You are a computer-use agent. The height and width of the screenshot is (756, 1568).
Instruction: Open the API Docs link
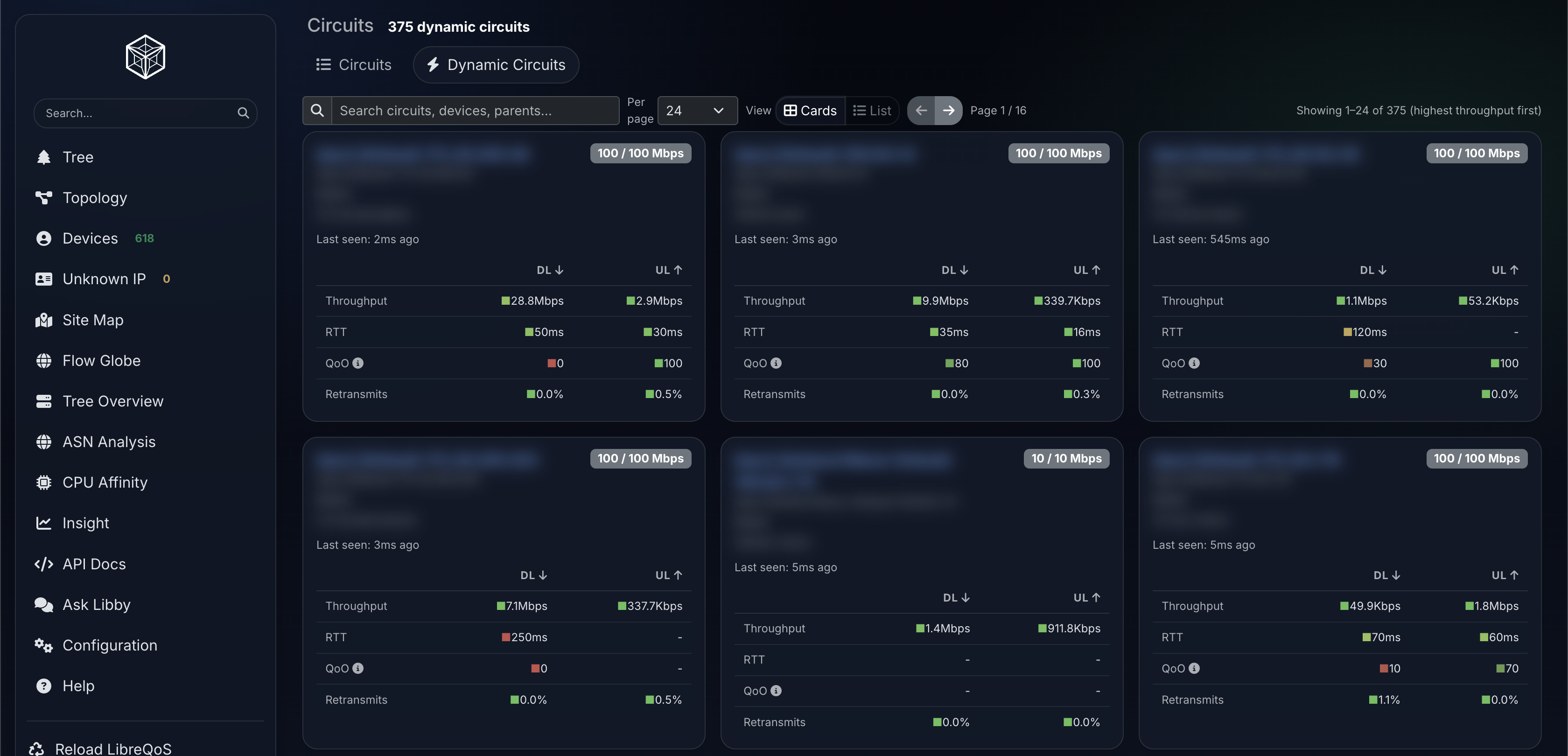pos(80,564)
